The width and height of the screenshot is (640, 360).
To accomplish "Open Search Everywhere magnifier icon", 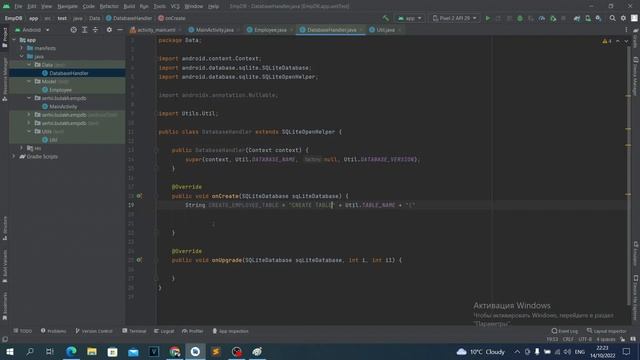I will [x=613, y=18].
